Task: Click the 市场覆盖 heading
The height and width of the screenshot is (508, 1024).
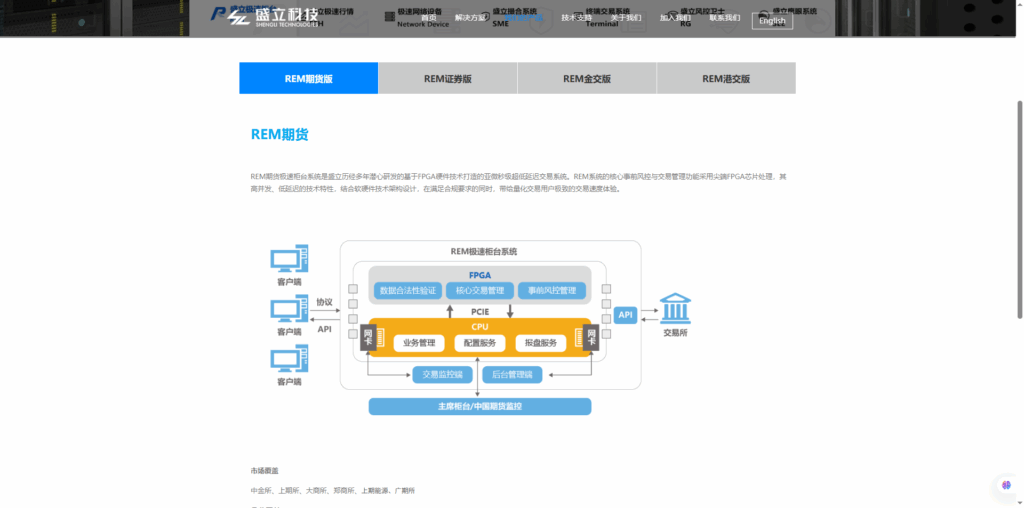Action: tap(264, 470)
